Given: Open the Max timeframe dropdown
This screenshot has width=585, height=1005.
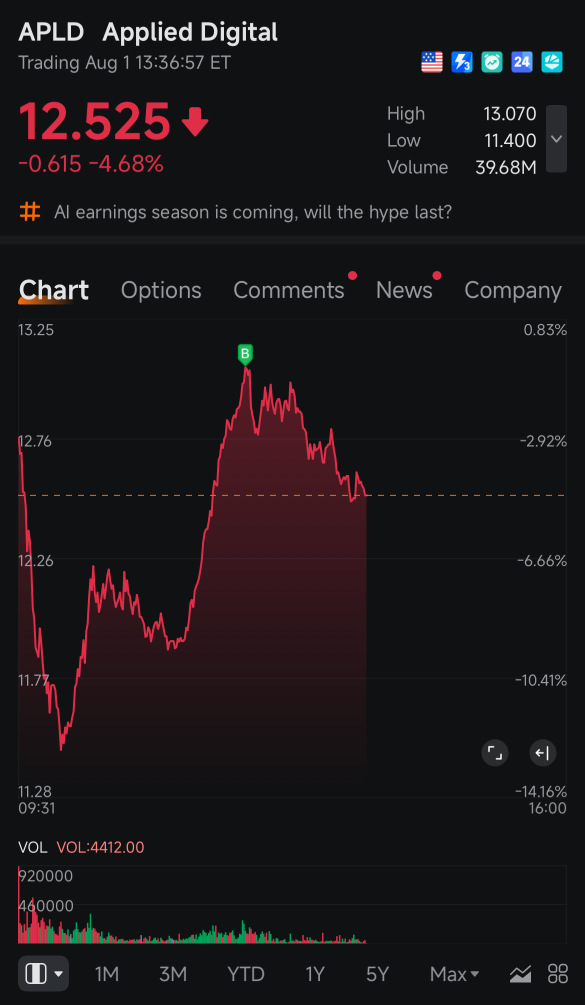Looking at the screenshot, I should [454, 974].
